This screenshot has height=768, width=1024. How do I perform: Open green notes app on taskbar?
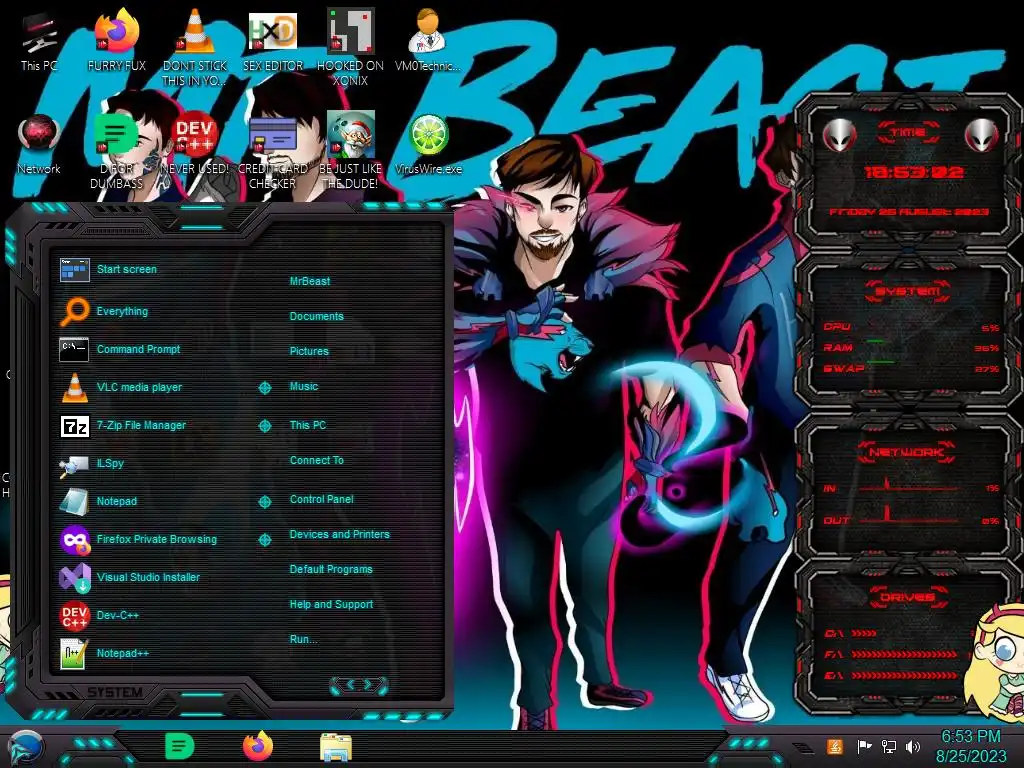180,746
